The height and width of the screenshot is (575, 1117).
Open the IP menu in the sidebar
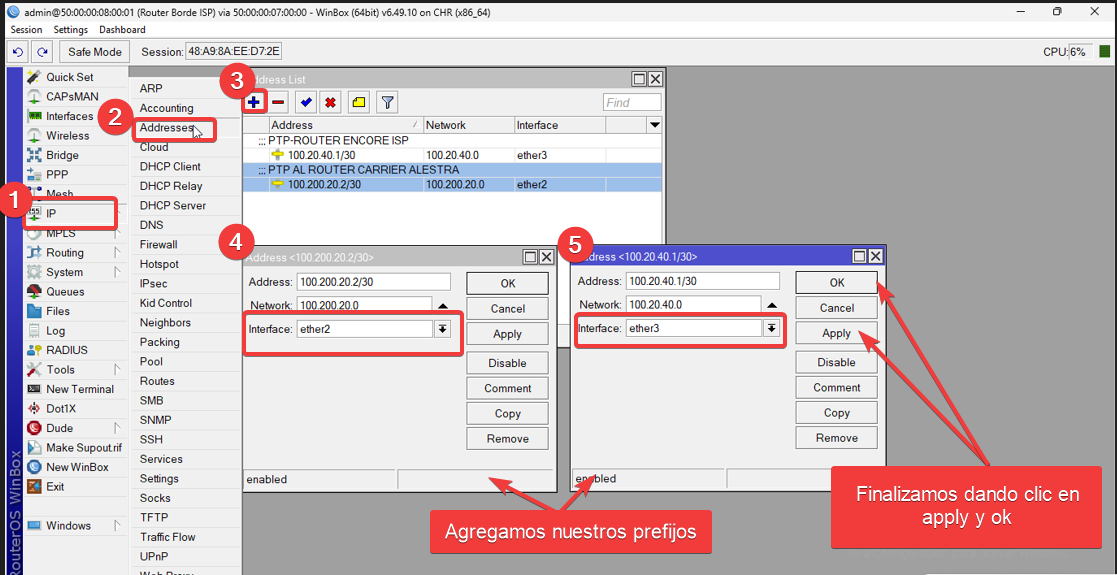click(51, 214)
